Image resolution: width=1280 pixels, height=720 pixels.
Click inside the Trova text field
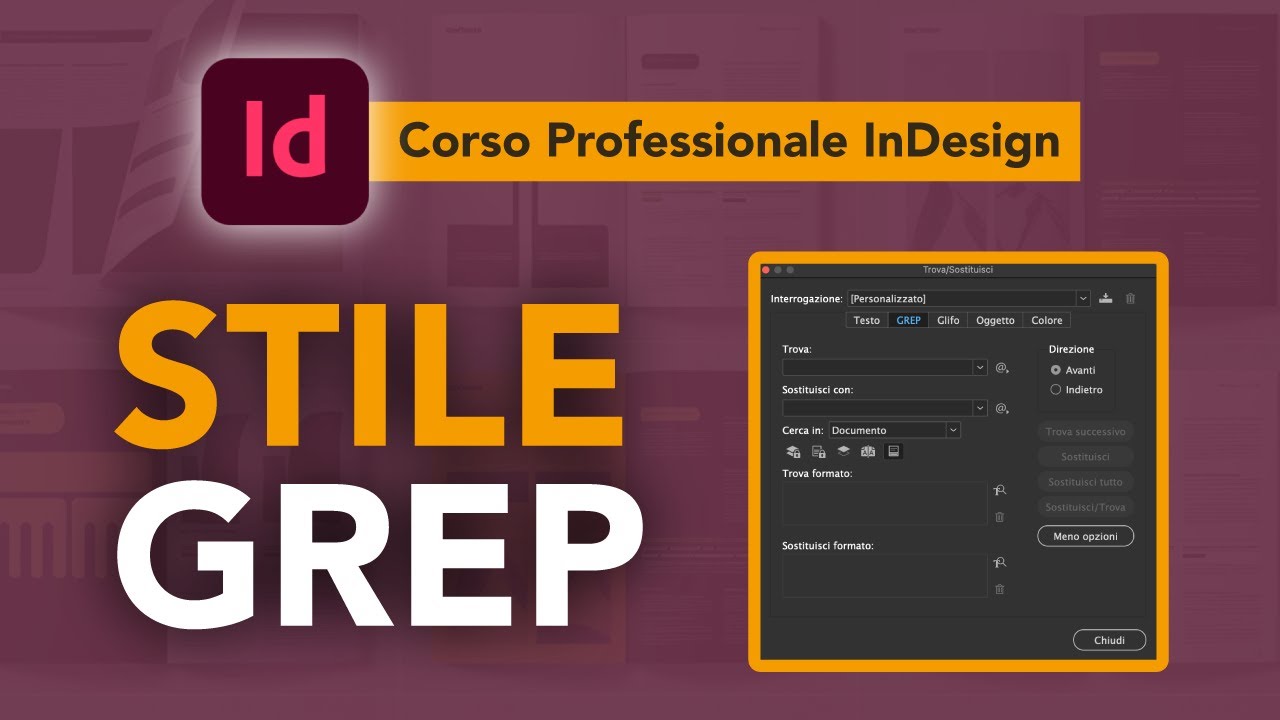click(x=877, y=368)
